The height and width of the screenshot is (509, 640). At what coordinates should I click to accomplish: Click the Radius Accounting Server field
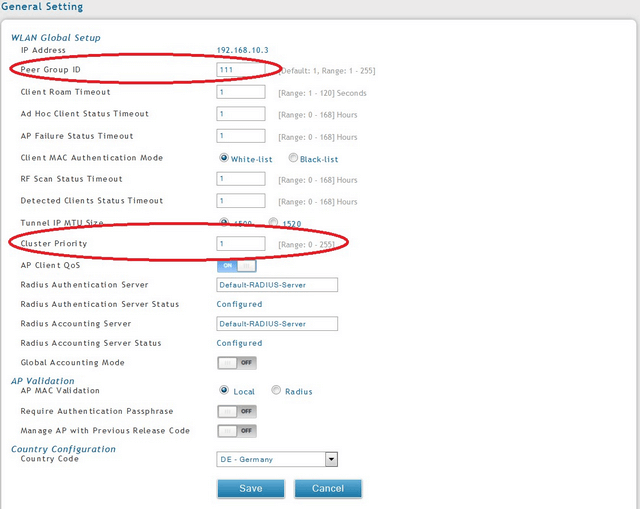[277, 324]
